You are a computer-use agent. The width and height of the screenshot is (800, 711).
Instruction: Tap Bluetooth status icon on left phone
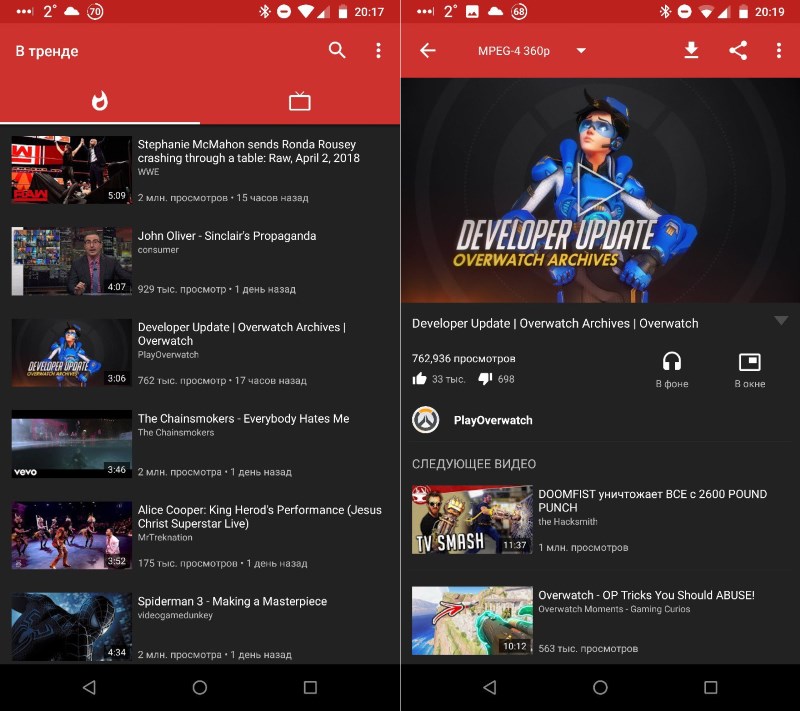tap(264, 11)
